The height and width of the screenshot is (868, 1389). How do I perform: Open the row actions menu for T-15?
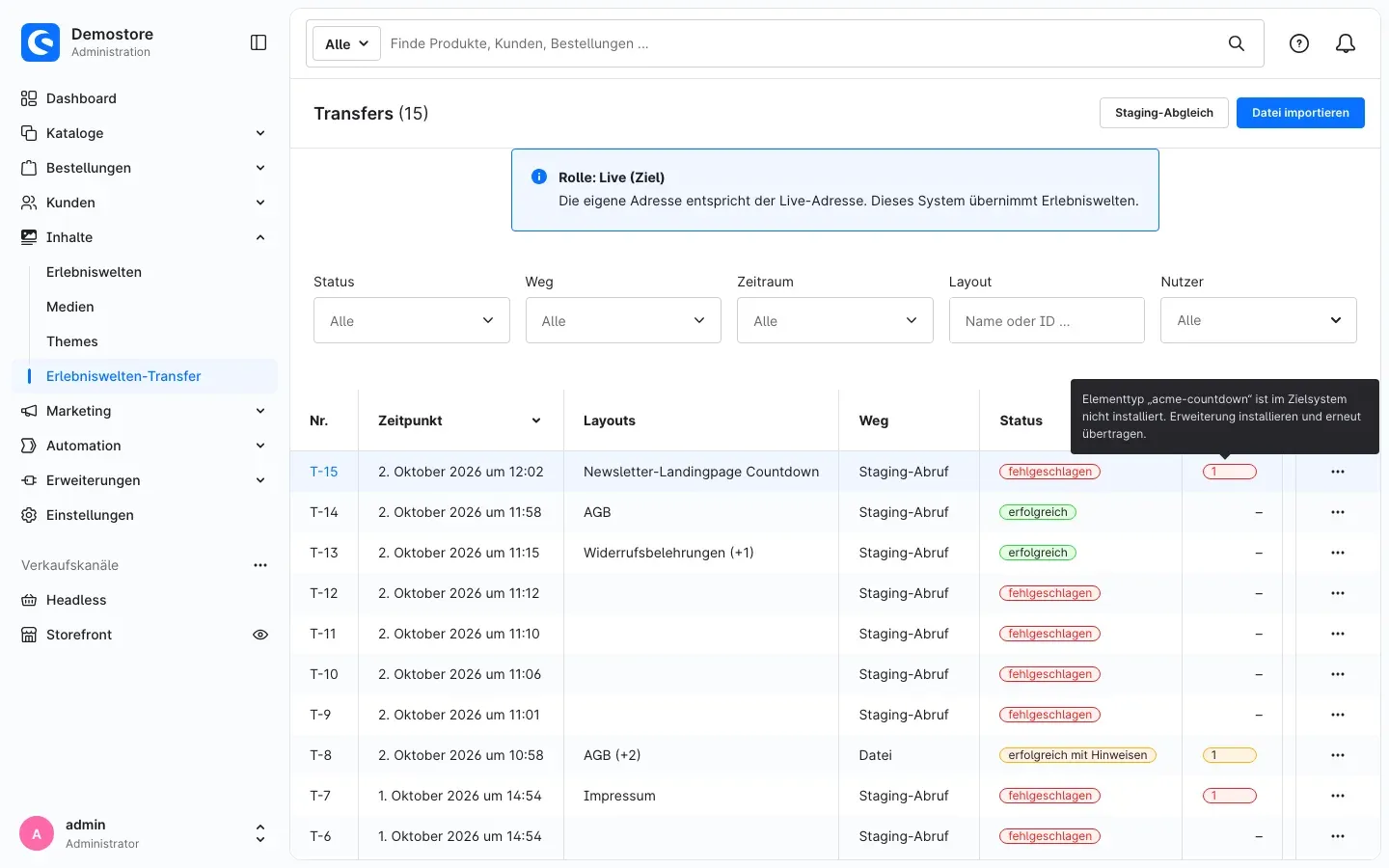tap(1337, 472)
